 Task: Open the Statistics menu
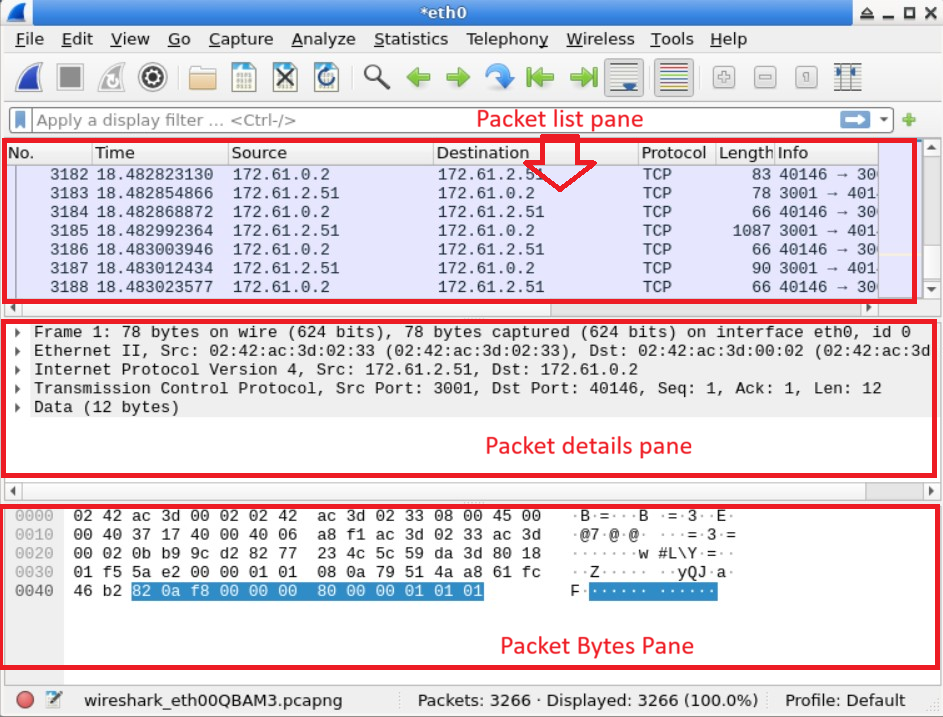(x=411, y=39)
